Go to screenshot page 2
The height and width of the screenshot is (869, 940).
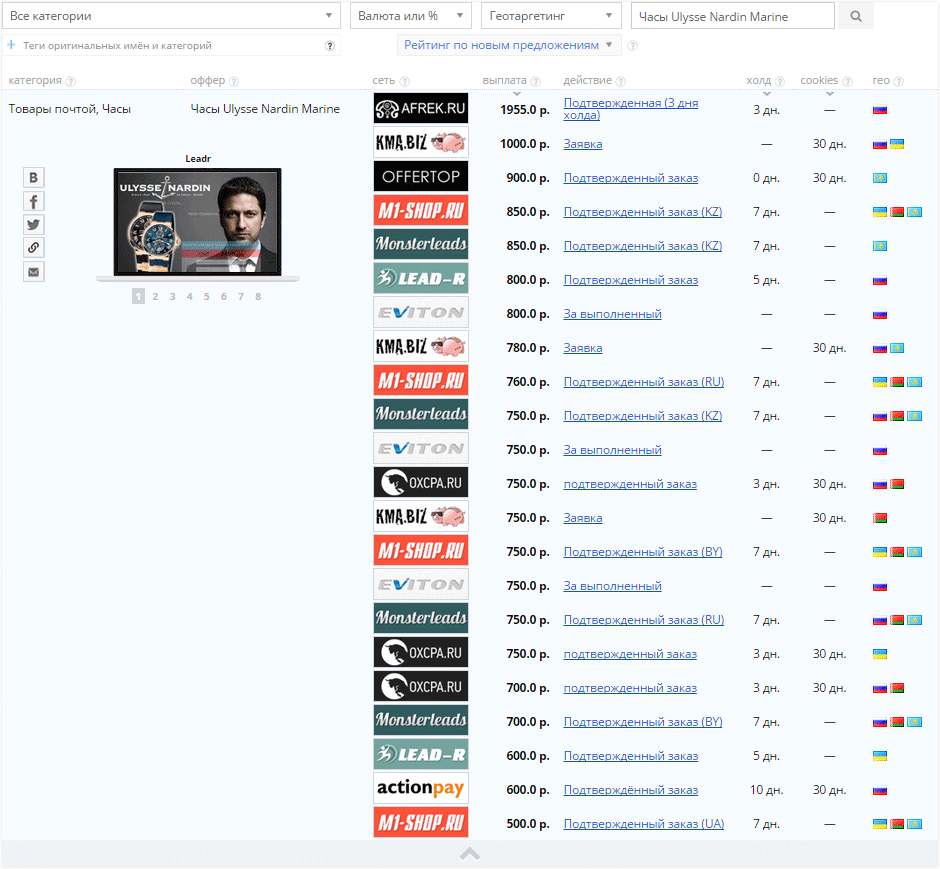click(x=155, y=296)
